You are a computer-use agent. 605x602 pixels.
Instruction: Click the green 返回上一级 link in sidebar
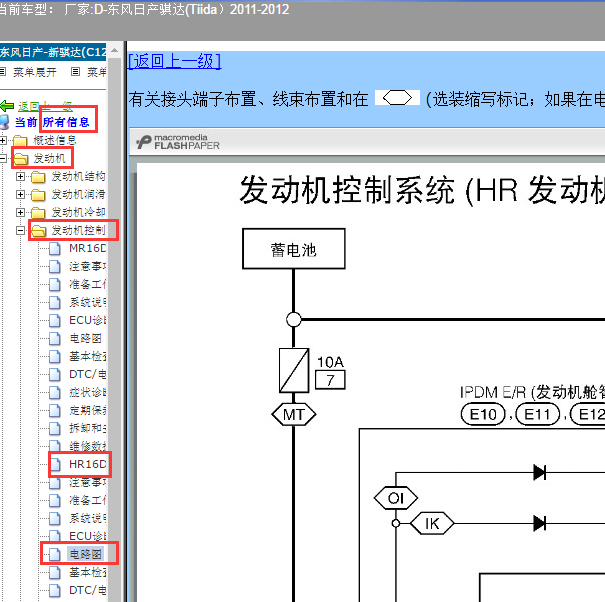click(x=45, y=106)
